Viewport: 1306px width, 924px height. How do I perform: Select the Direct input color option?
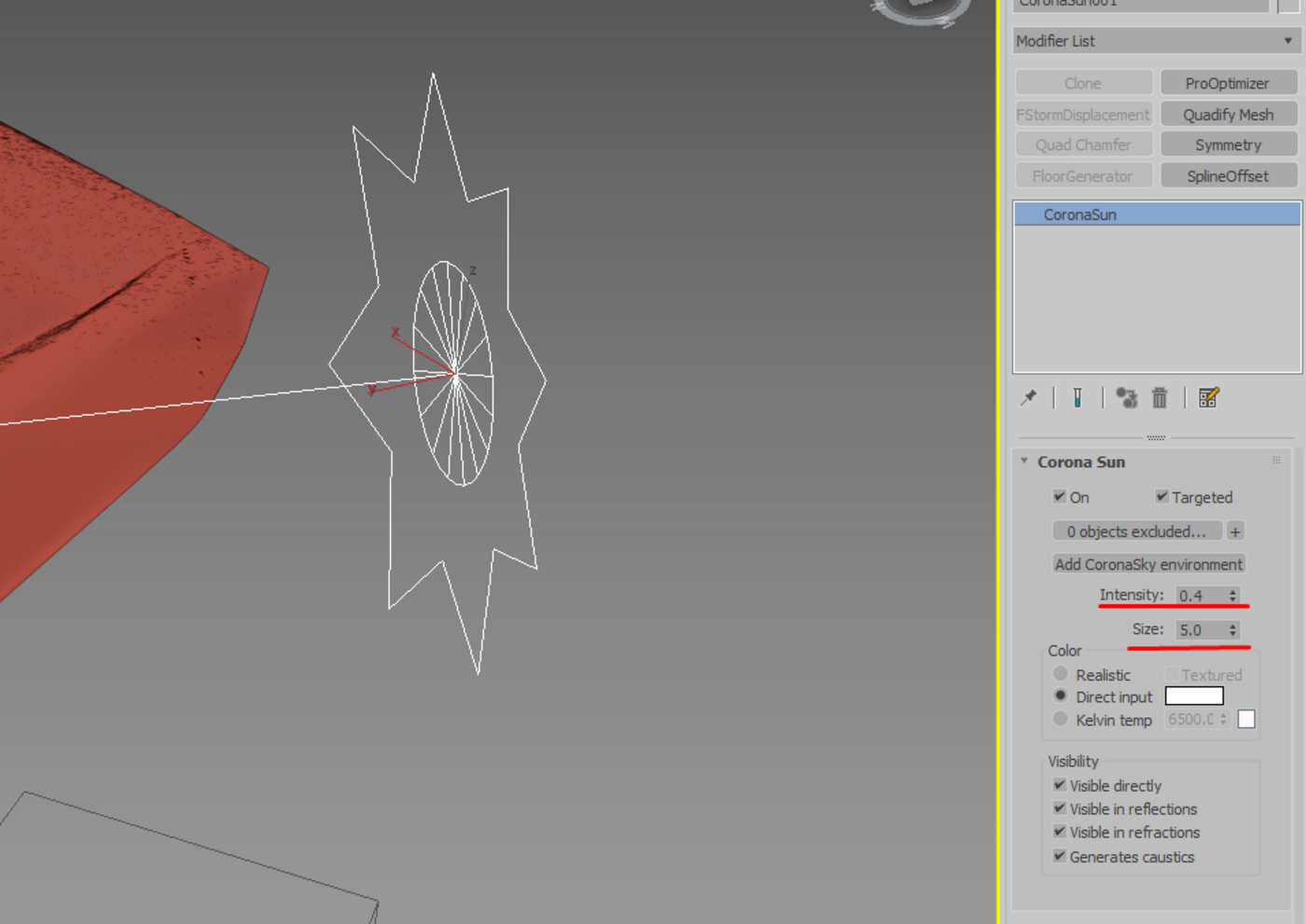1061,696
